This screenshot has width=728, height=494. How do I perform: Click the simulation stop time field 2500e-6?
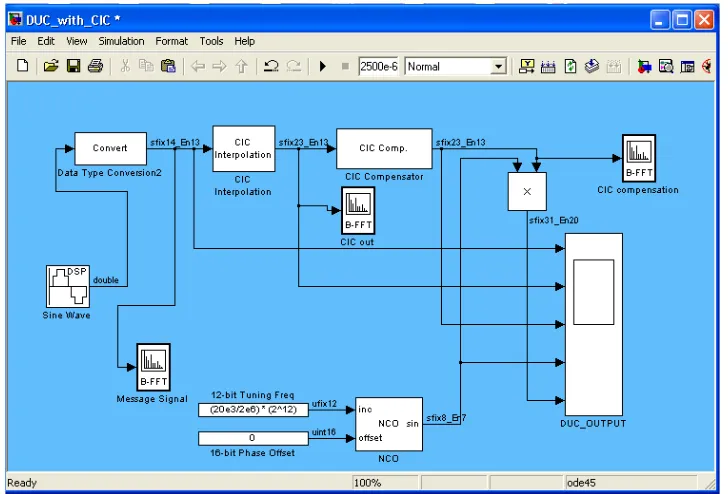378,66
